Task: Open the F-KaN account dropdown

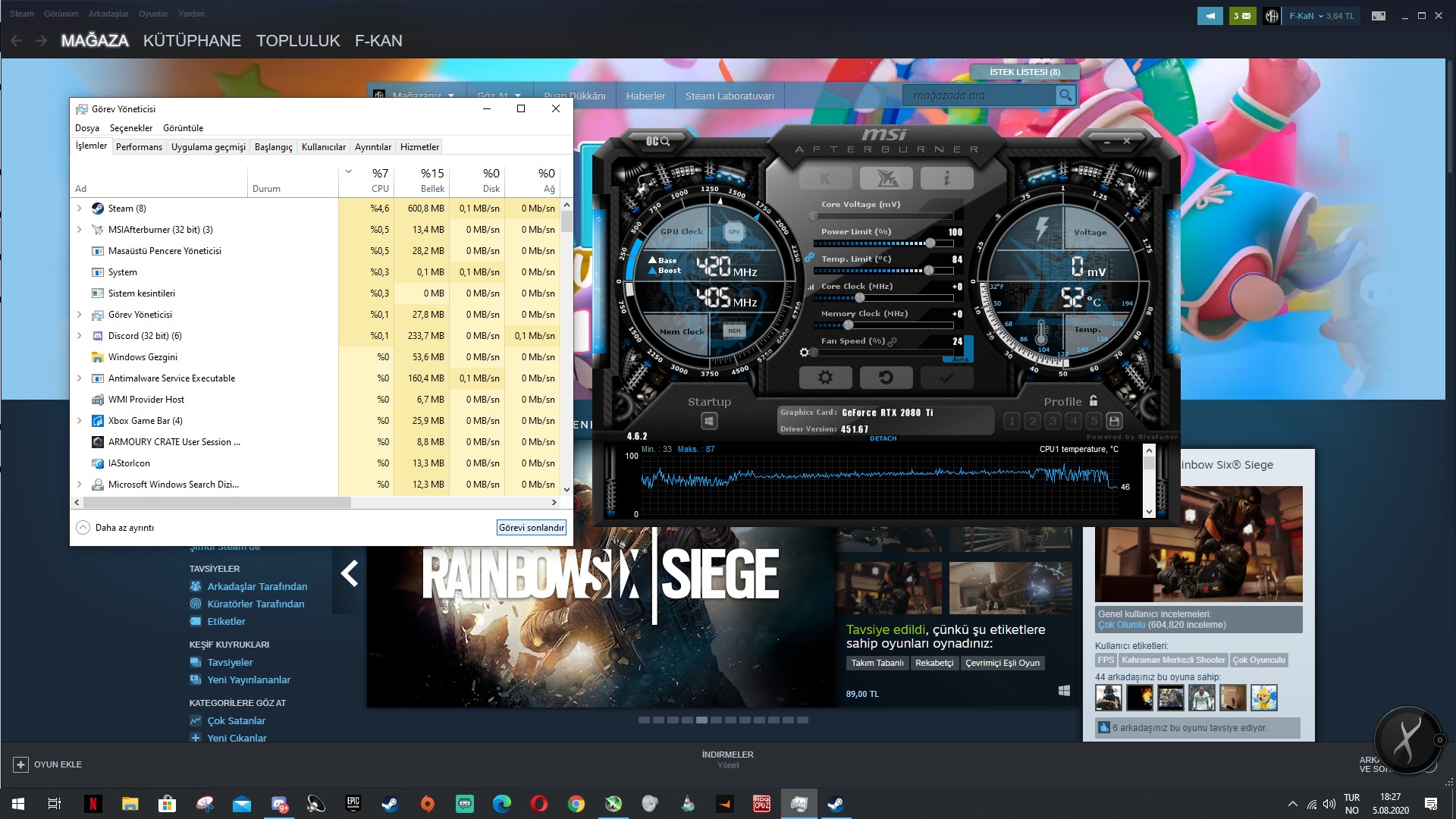Action: [x=1321, y=16]
